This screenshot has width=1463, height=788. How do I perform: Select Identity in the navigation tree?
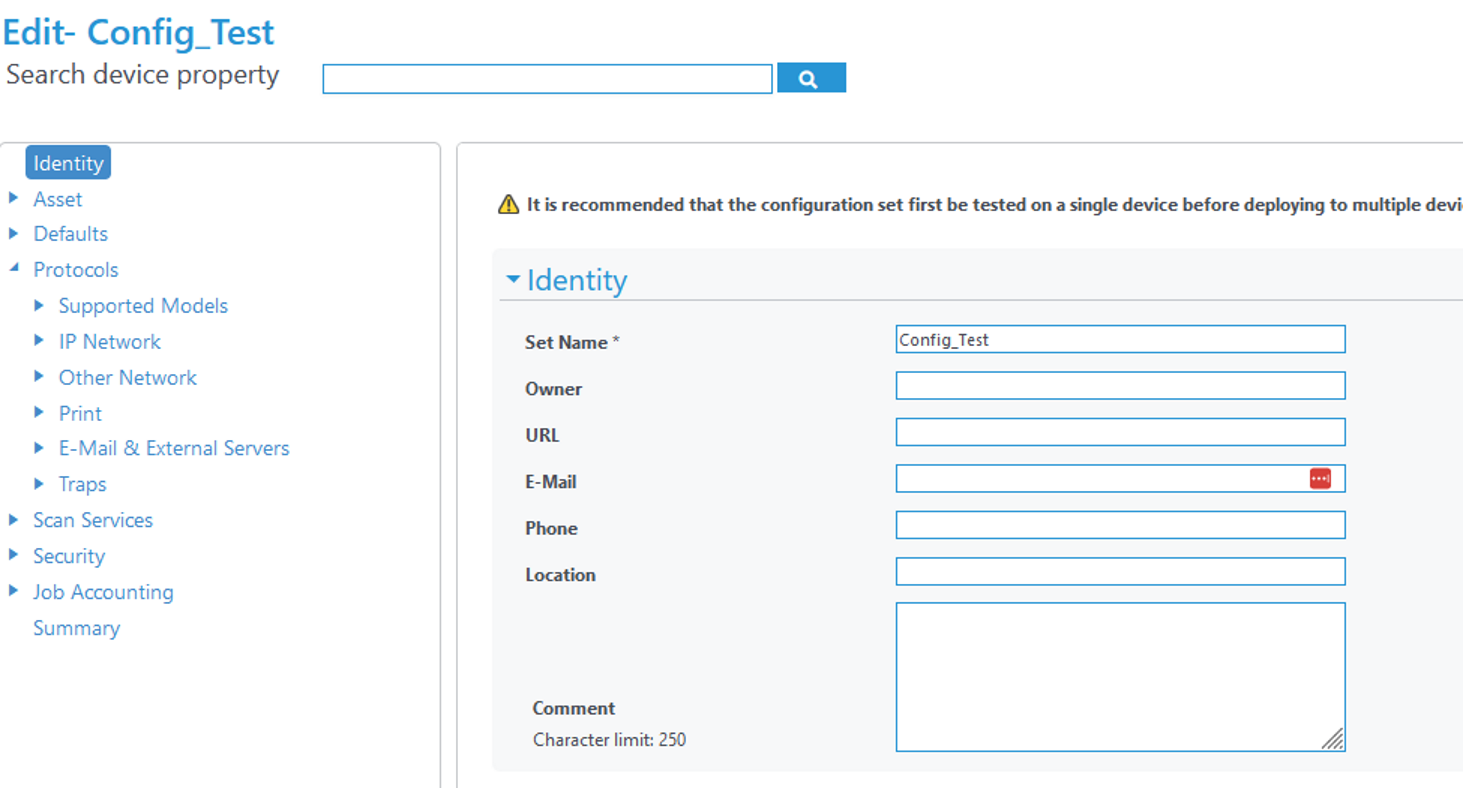[x=68, y=163]
